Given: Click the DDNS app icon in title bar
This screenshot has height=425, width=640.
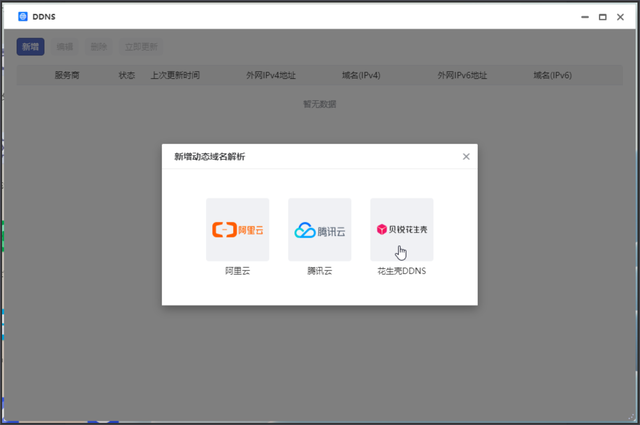Looking at the screenshot, I should coord(23,16).
